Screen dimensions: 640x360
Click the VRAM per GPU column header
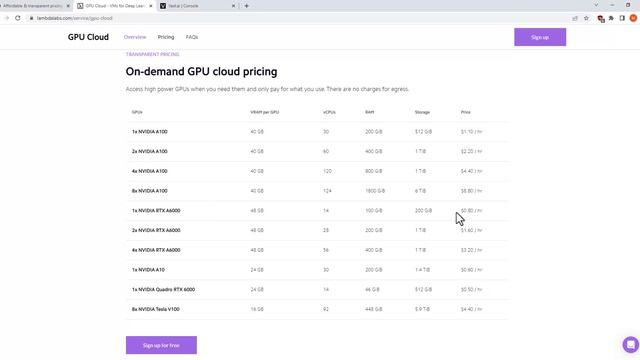point(264,112)
